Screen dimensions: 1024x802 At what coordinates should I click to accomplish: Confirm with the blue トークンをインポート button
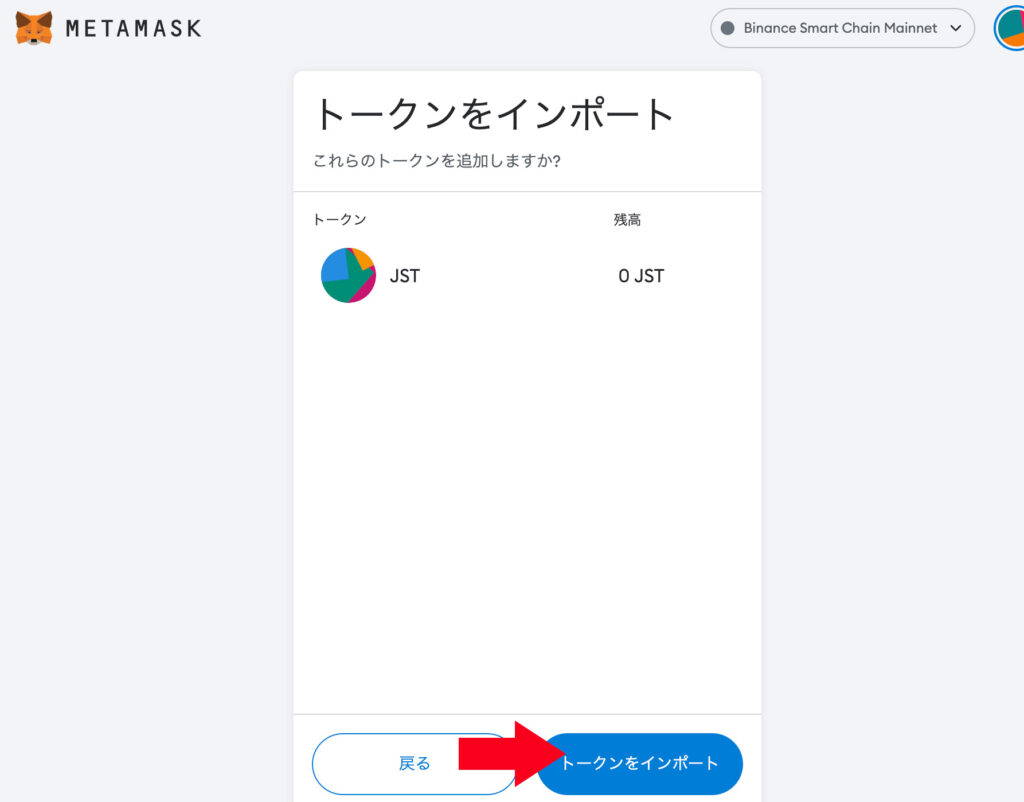coord(640,763)
